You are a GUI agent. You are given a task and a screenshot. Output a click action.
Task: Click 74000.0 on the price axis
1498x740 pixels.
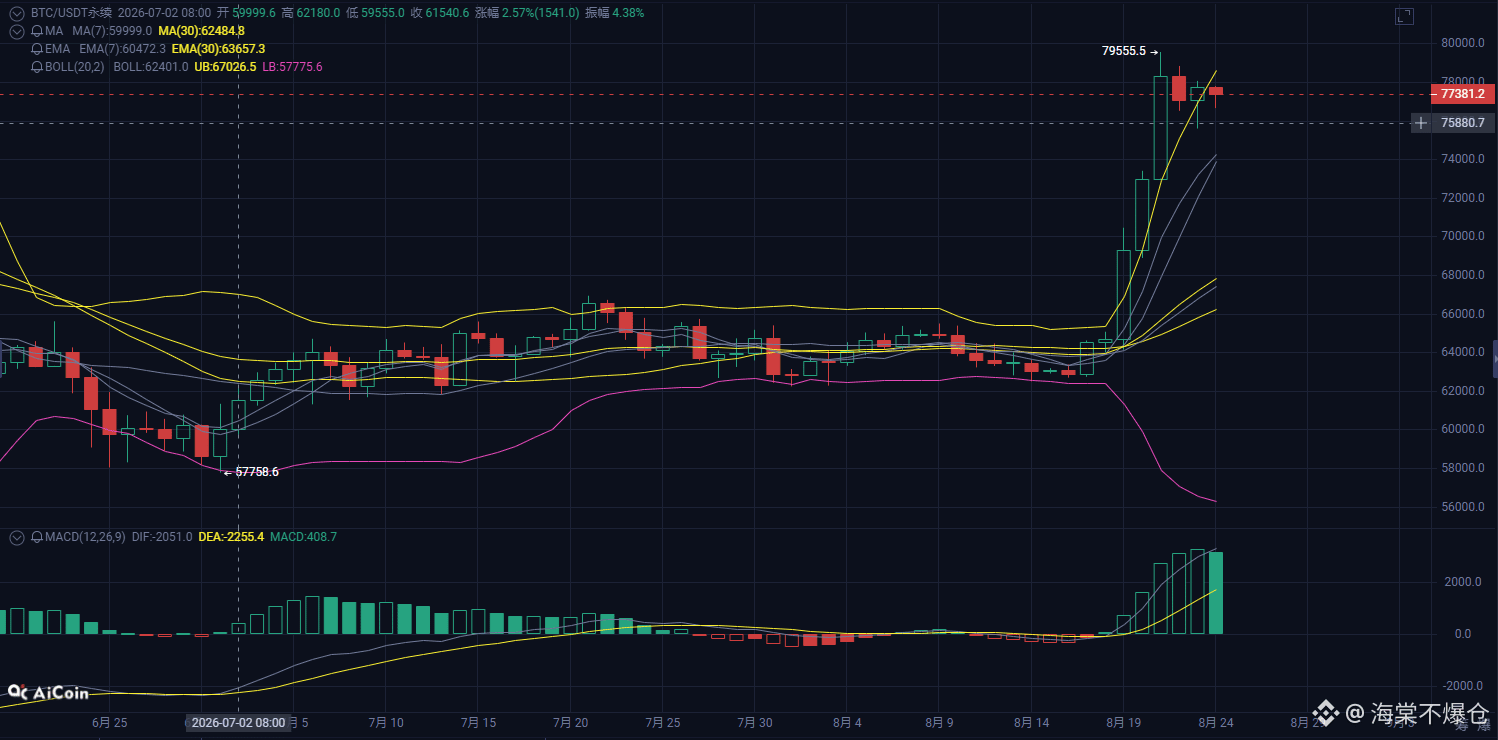click(1461, 159)
